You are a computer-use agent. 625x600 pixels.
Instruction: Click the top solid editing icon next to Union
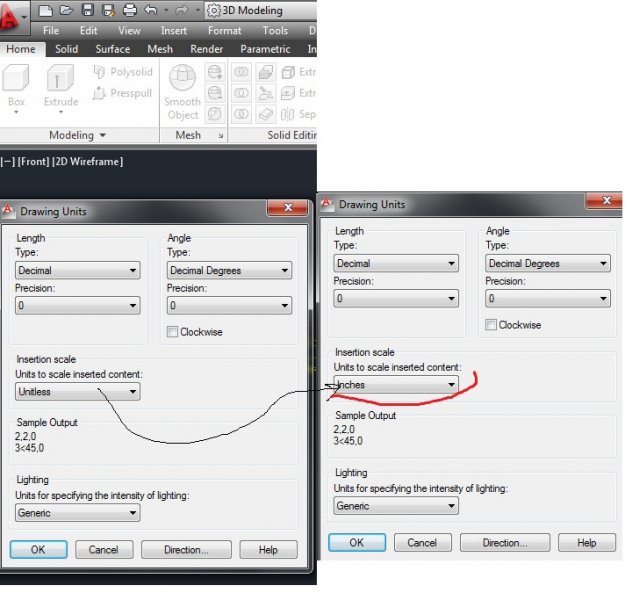[x=265, y=72]
